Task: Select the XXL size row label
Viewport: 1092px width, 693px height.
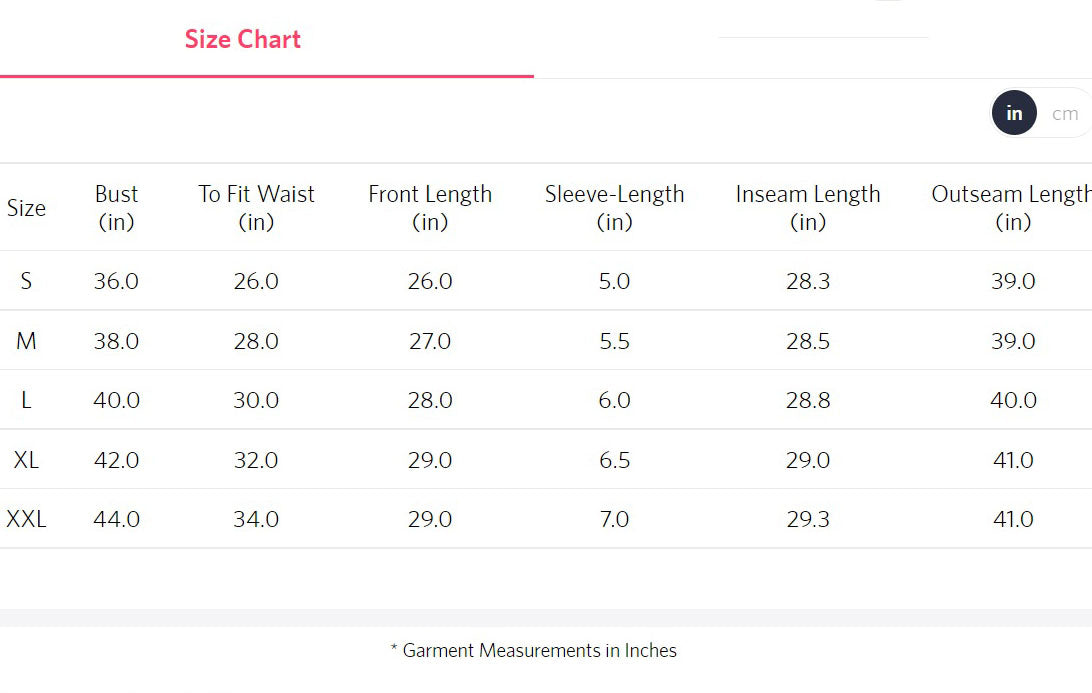Action: 26,519
